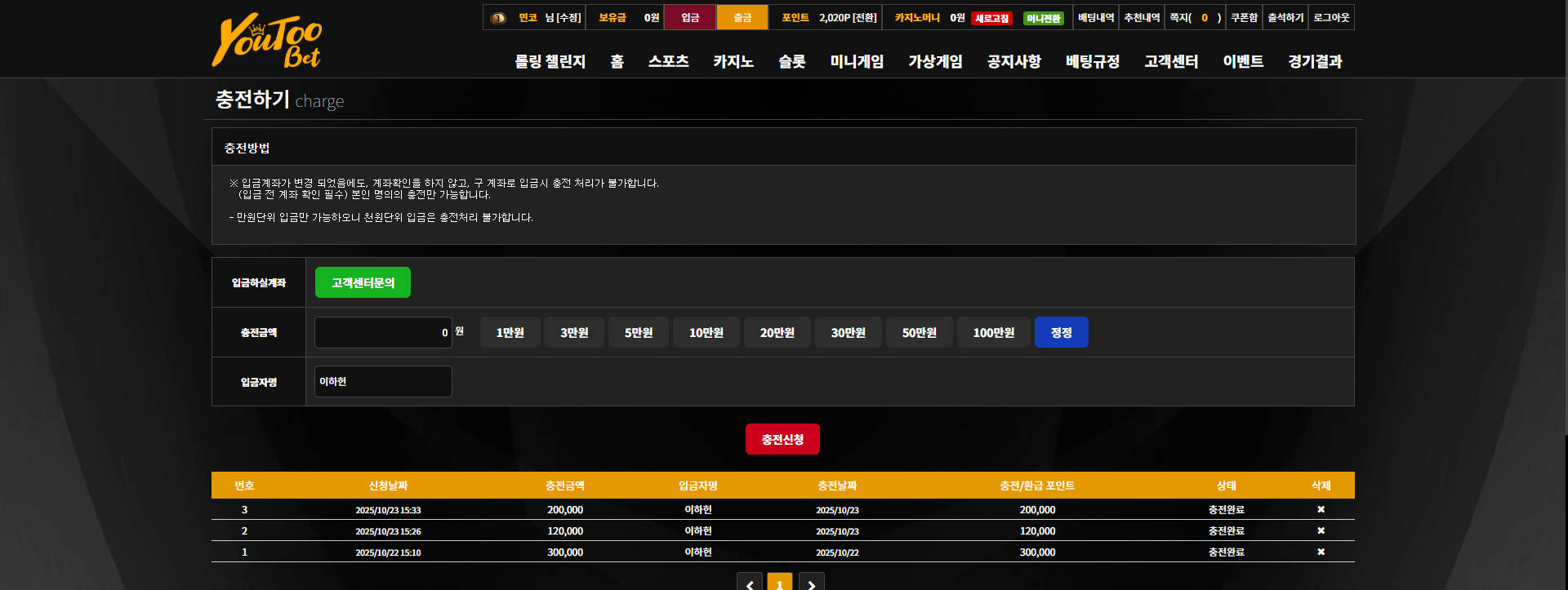
Task: Delete charge record number 2
Action: pyautogui.click(x=1321, y=530)
